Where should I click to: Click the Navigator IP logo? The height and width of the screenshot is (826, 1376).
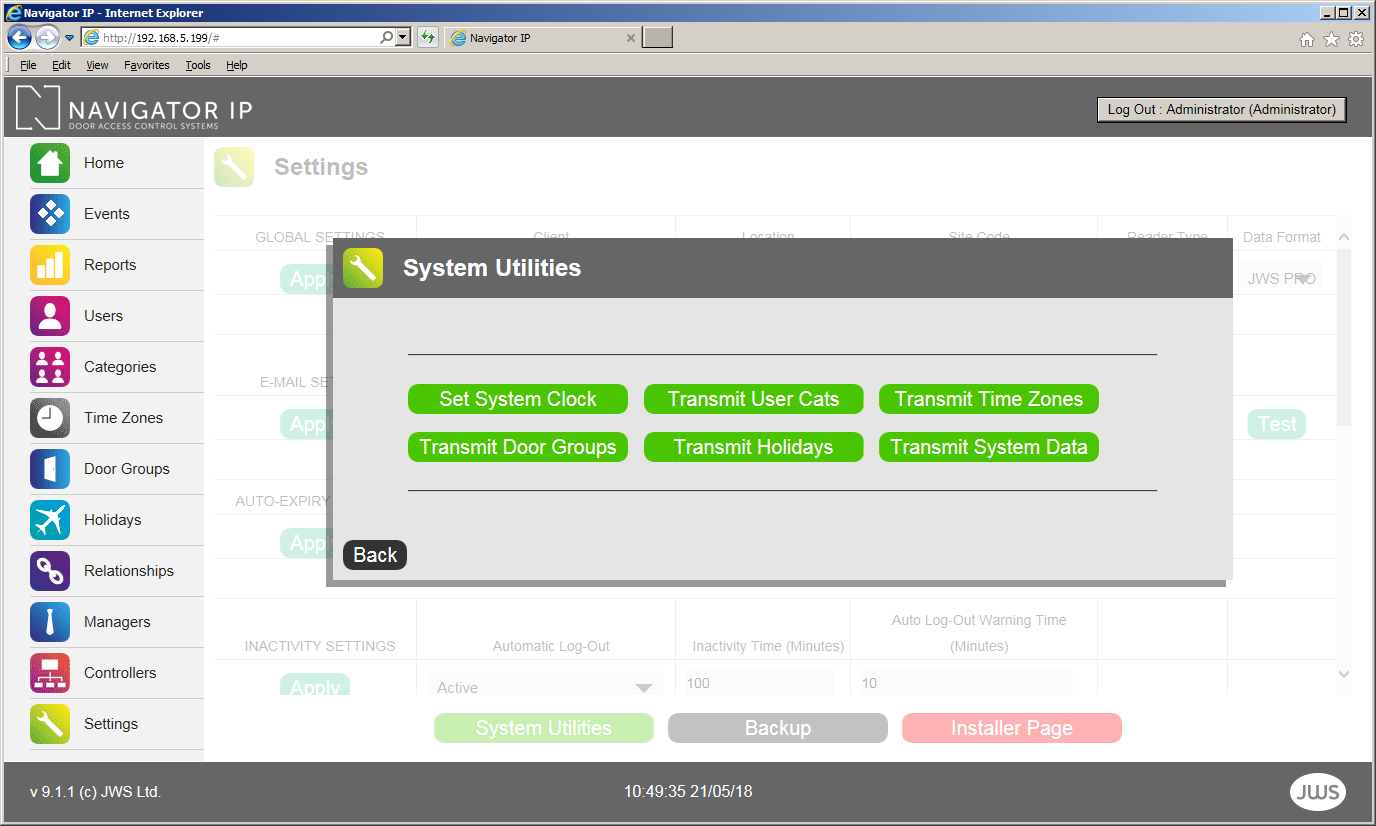coord(134,108)
